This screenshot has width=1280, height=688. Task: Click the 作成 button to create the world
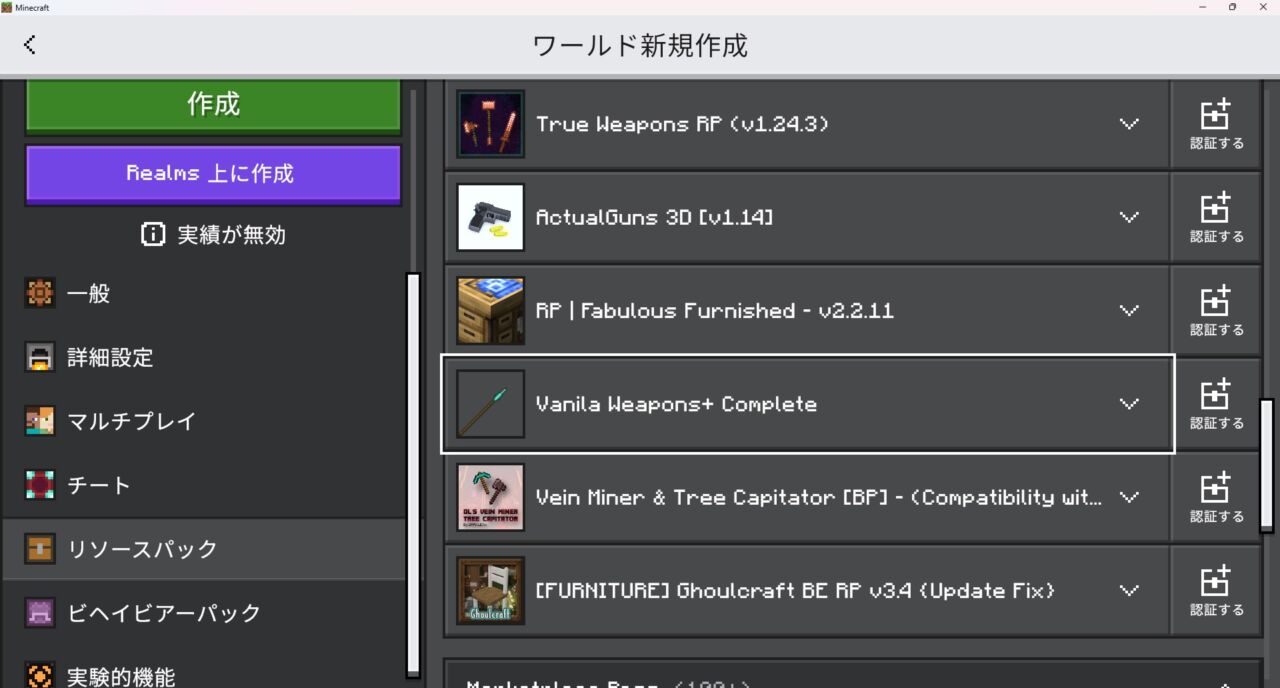212,102
